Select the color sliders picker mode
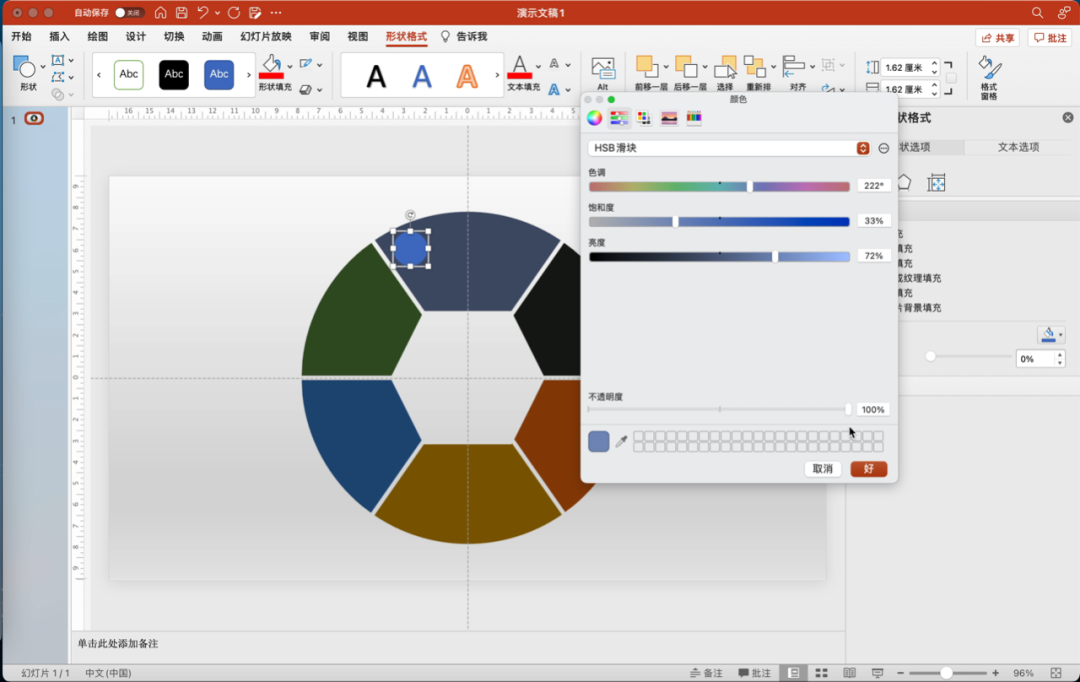The image size is (1080, 682). 619,118
